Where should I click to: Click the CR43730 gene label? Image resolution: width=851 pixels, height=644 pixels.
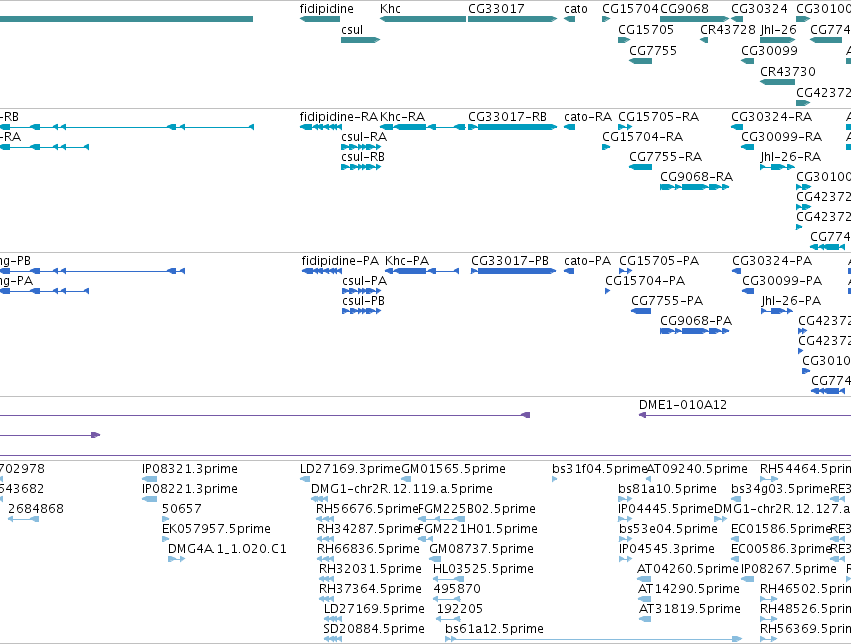788,72
